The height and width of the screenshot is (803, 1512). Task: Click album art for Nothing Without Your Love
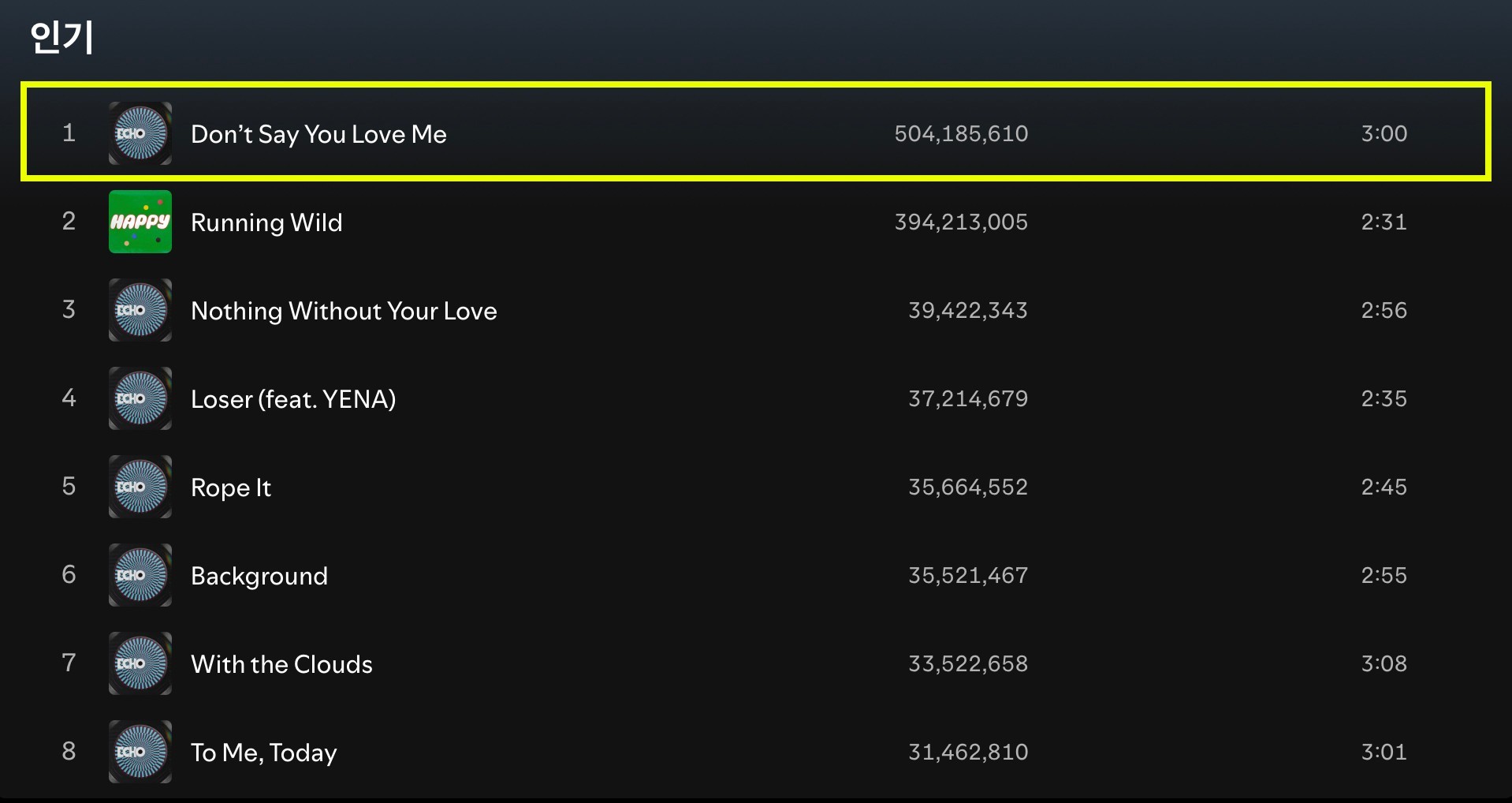[x=140, y=310]
